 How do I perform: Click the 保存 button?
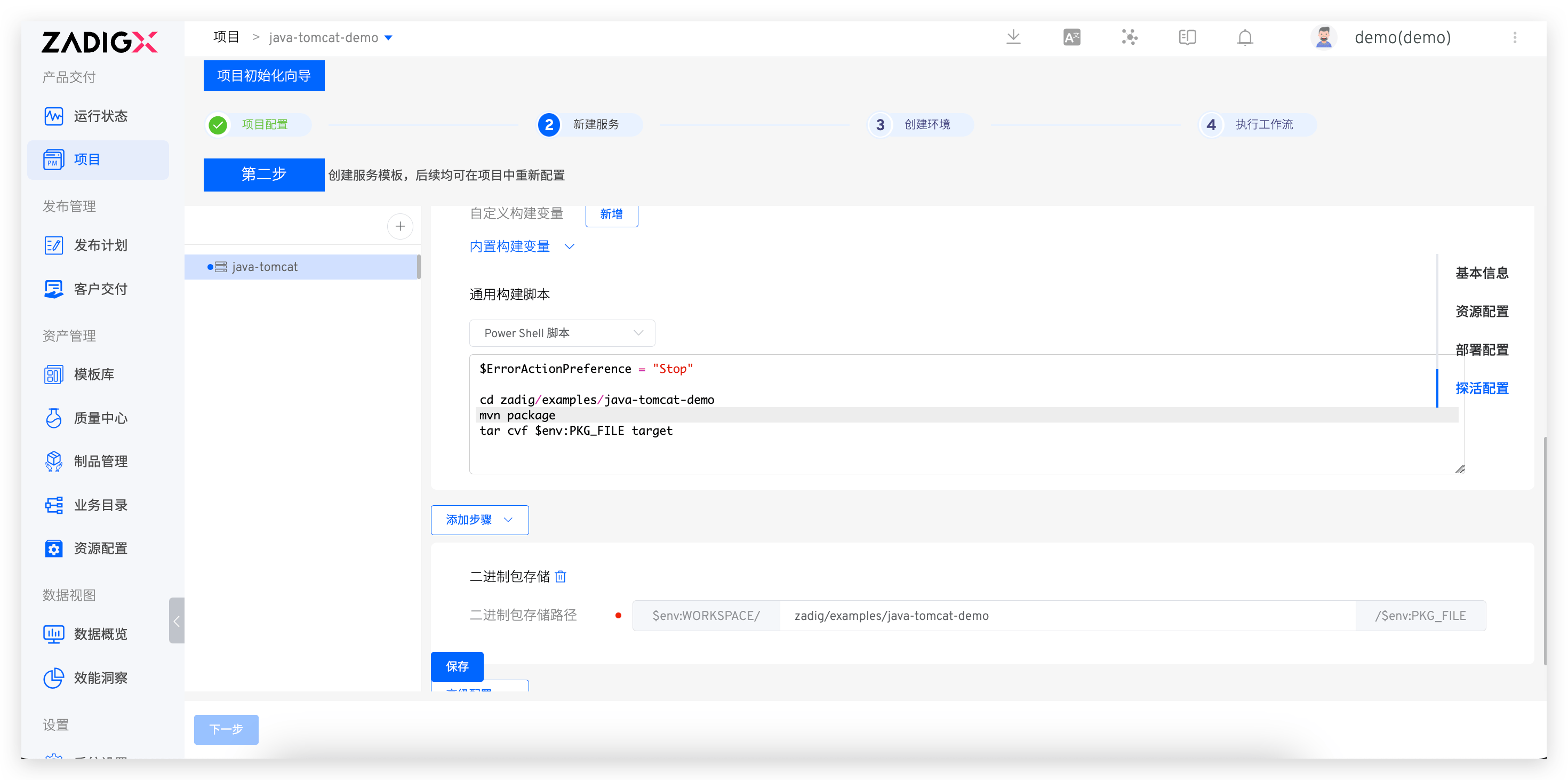pyautogui.click(x=457, y=666)
